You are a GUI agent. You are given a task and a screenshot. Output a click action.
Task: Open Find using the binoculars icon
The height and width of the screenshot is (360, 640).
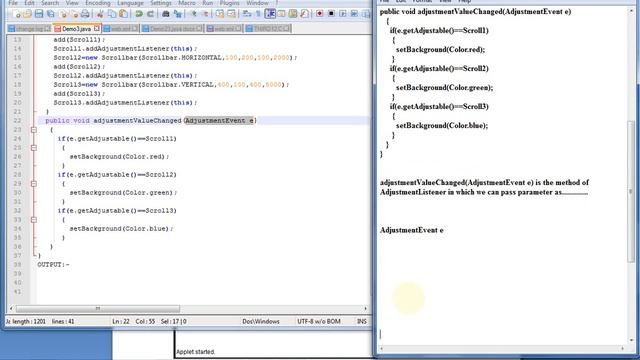(165, 14)
